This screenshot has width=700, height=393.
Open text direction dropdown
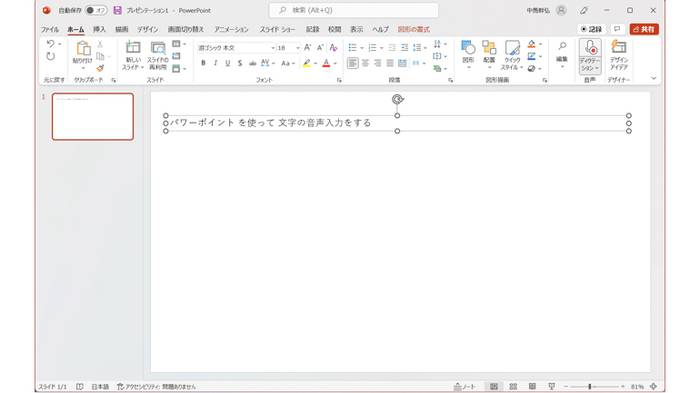point(440,44)
